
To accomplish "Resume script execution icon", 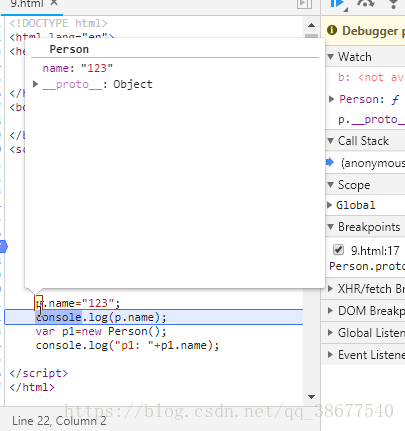I will point(338,4).
